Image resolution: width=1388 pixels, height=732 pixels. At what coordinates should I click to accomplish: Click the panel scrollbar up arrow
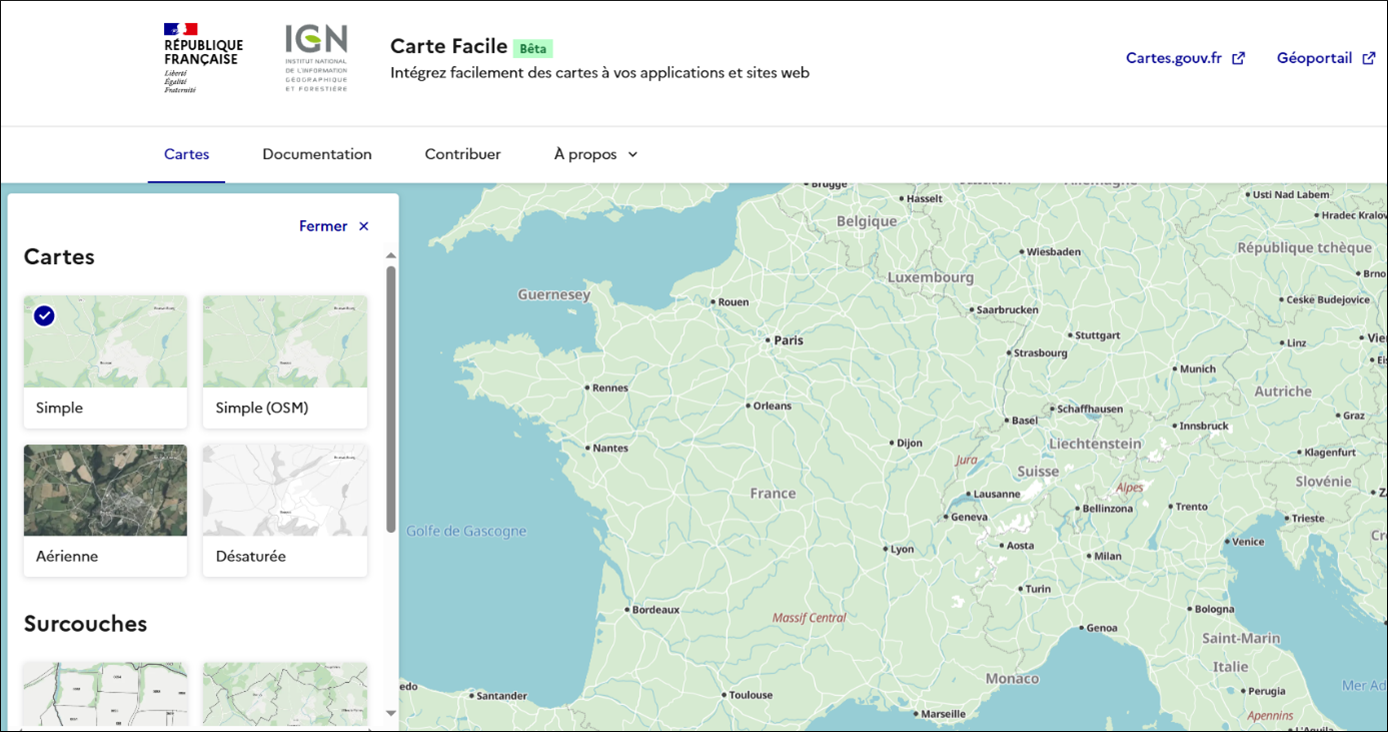(x=391, y=256)
